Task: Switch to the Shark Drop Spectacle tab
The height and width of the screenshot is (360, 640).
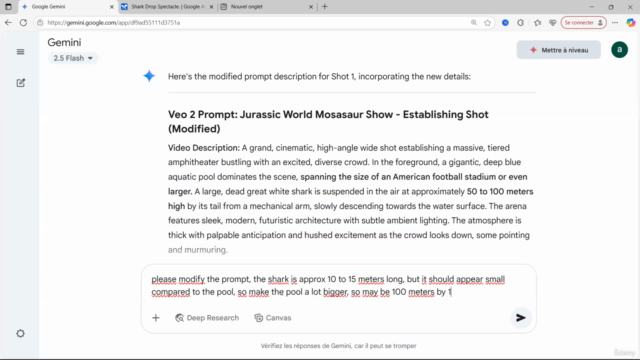Action: [x=167, y=7]
